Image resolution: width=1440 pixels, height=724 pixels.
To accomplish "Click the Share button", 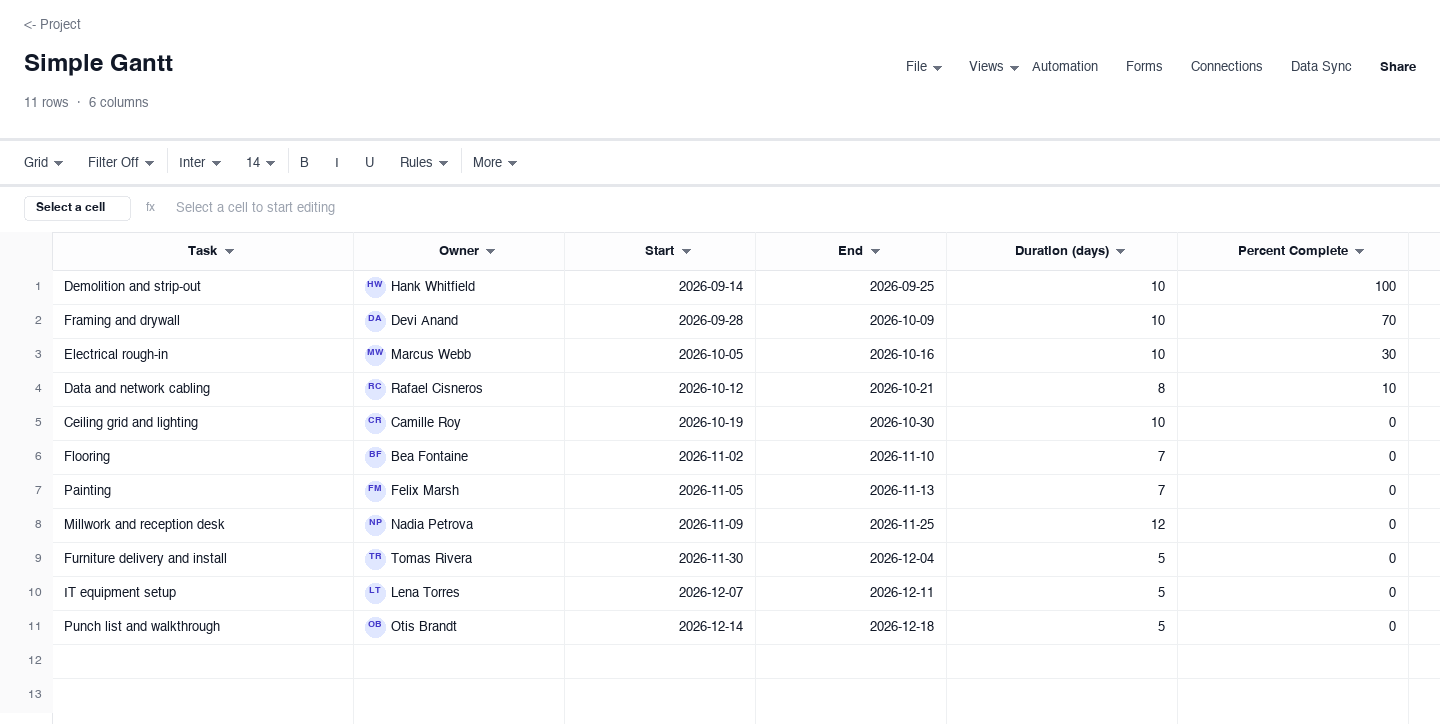I will click(1398, 67).
